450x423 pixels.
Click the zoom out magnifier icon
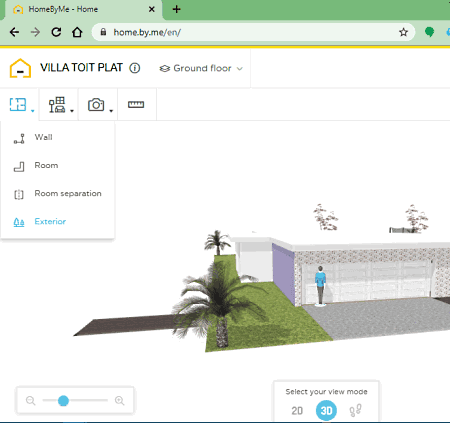coord(30,400)
